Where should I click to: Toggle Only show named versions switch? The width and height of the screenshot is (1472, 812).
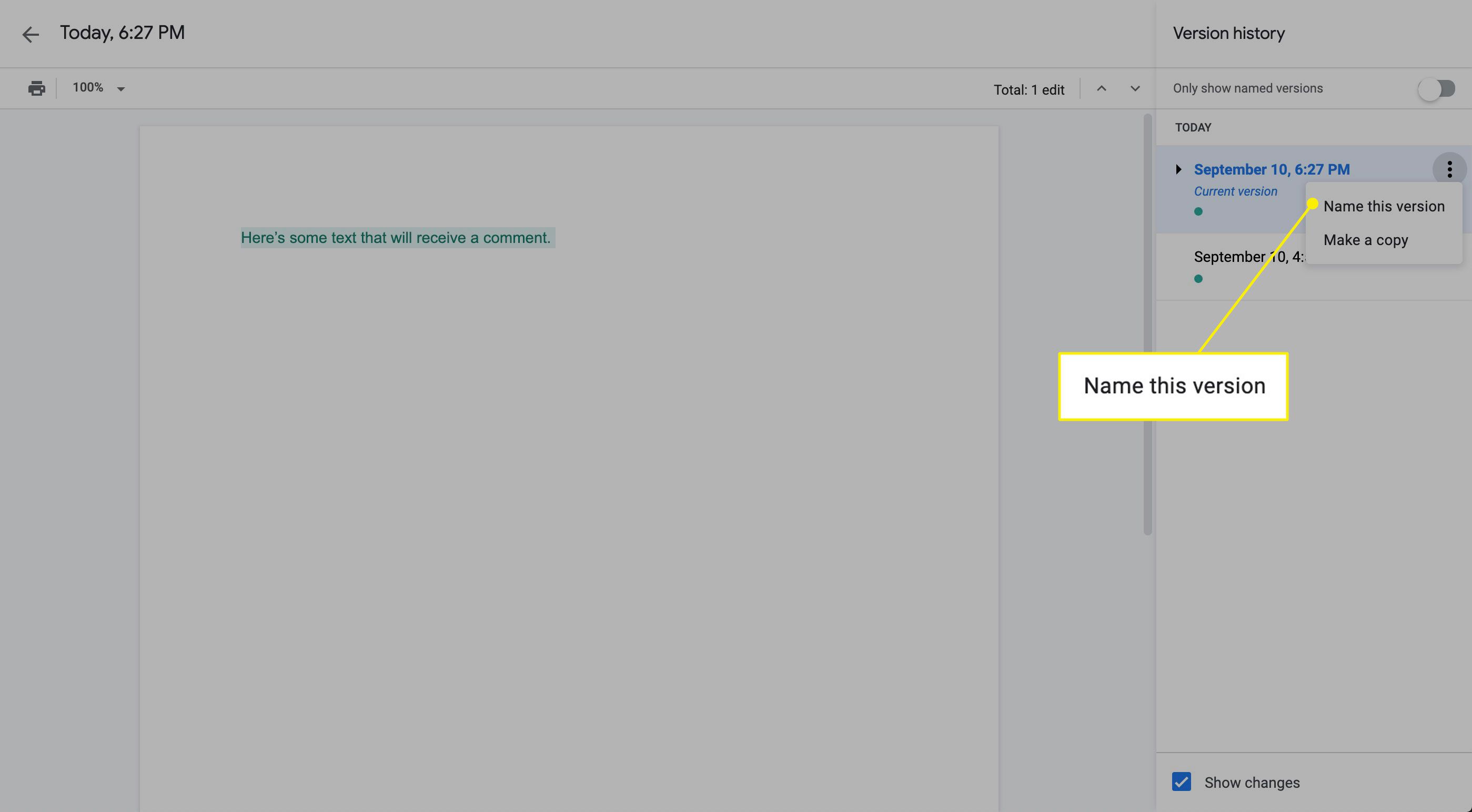[1437, 88]
